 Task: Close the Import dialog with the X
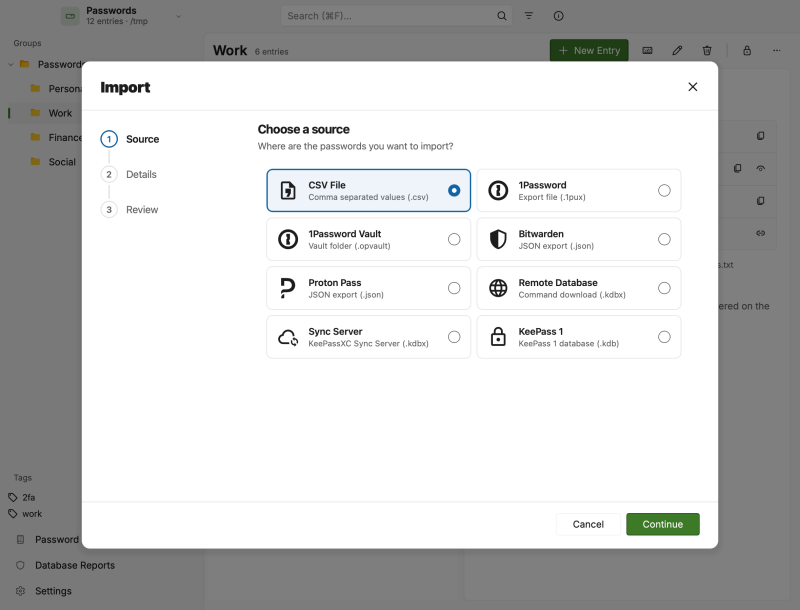click(x=692, y=87)
